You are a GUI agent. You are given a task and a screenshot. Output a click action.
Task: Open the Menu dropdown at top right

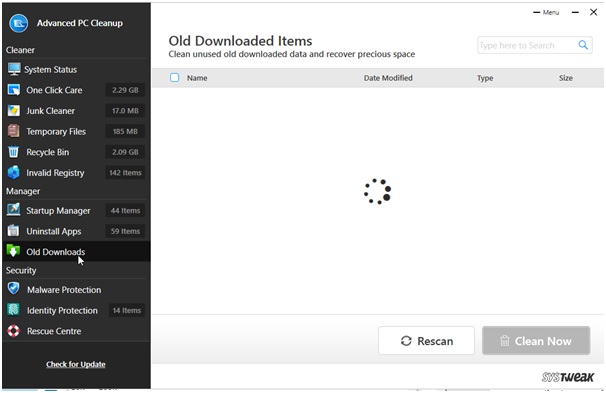click(546, 12)
